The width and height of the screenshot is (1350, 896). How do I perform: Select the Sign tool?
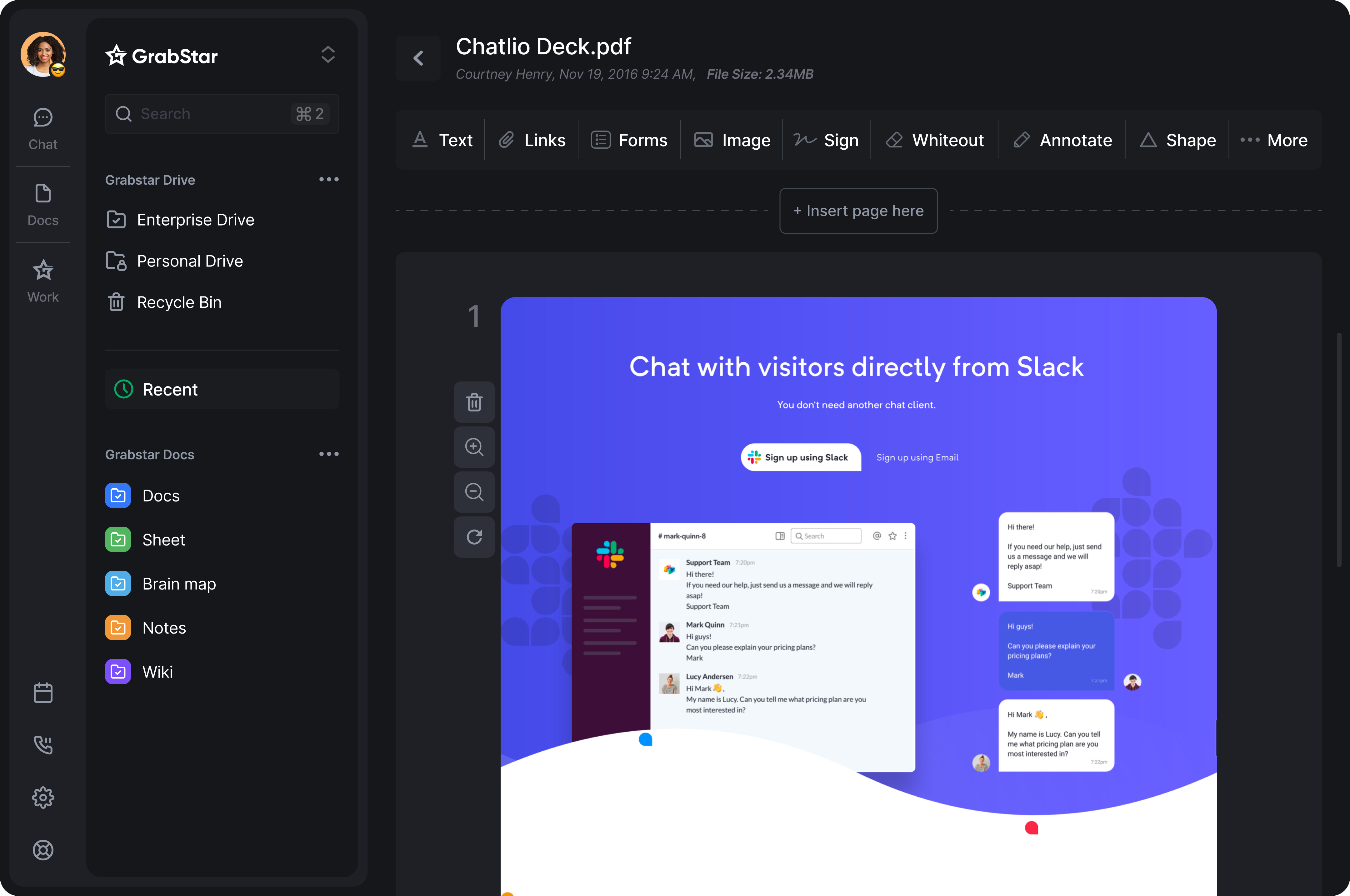point(827,140)
